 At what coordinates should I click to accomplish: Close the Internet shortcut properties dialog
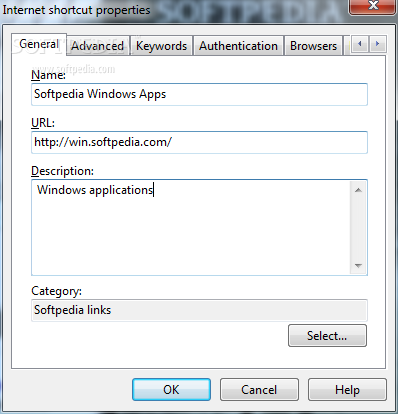coord(373,6)
